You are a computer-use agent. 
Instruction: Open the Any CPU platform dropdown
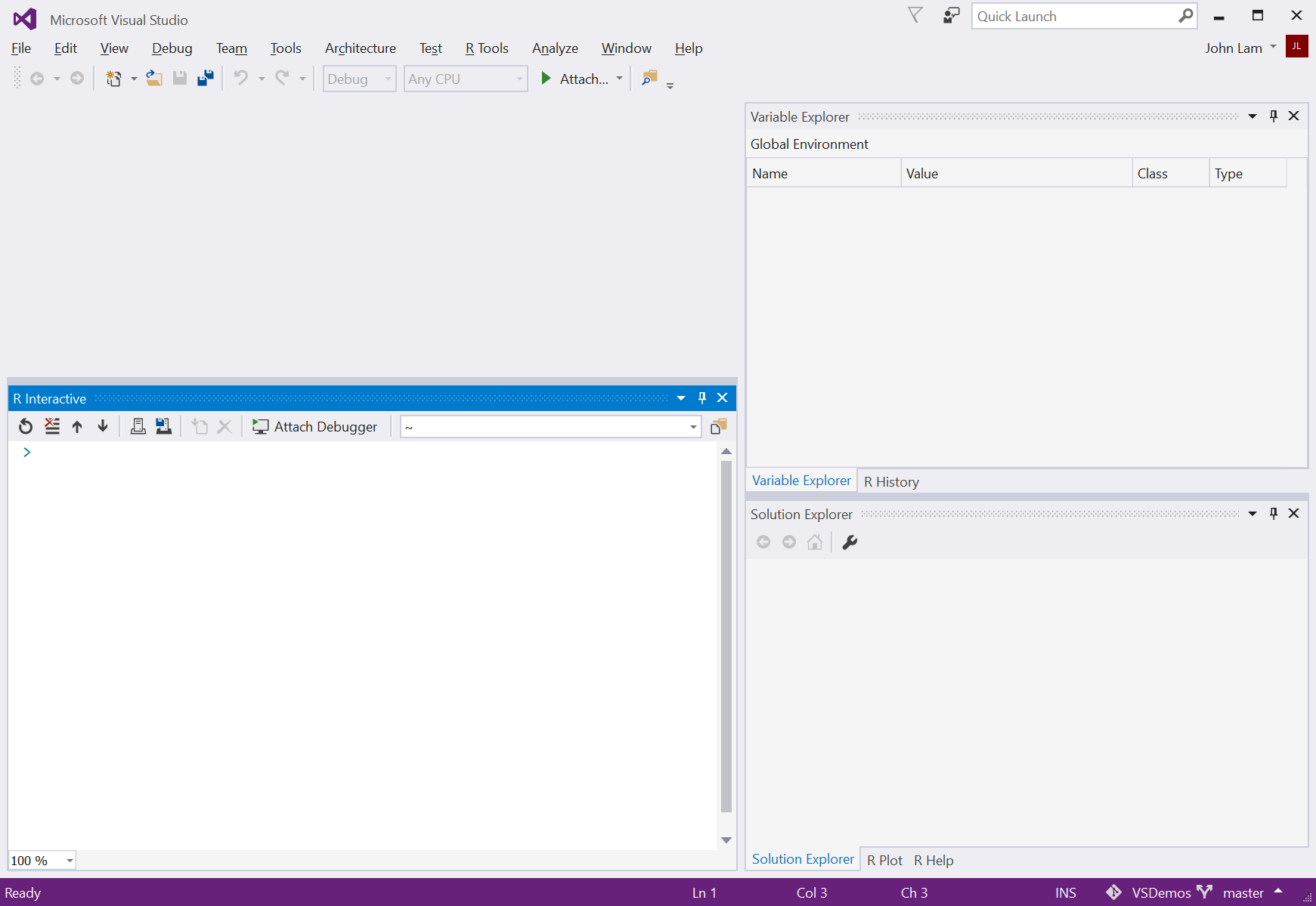click(x=466, y=79)
